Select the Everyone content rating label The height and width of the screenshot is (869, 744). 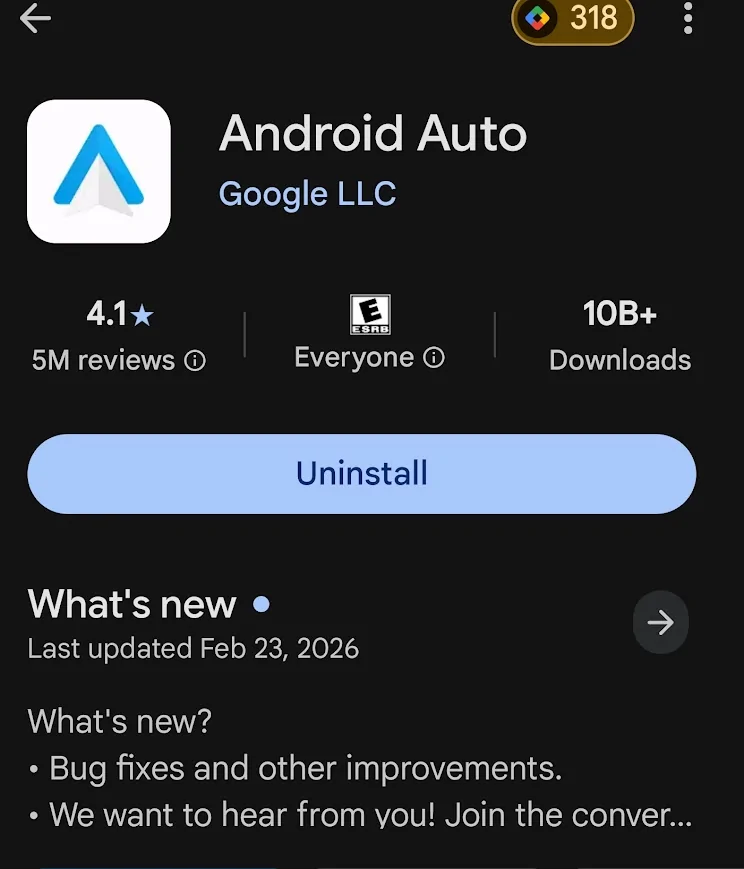point(354,358)
